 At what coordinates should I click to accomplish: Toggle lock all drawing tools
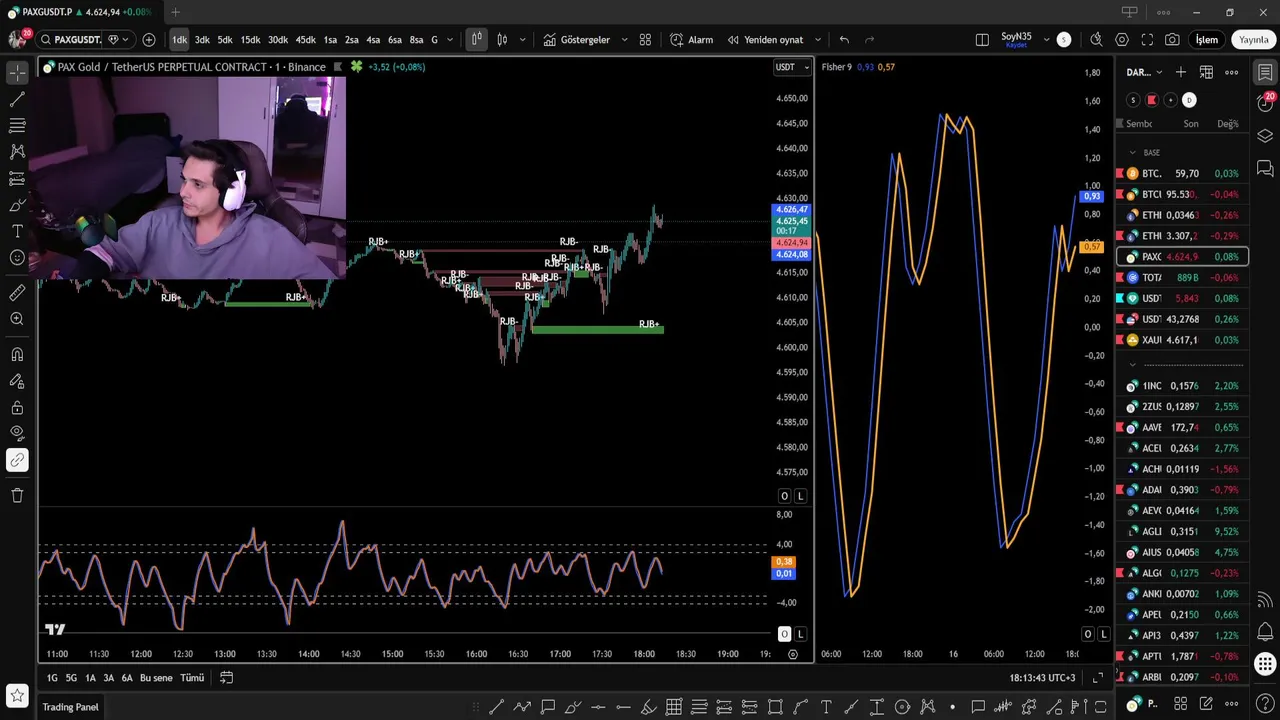coord(17,407)
